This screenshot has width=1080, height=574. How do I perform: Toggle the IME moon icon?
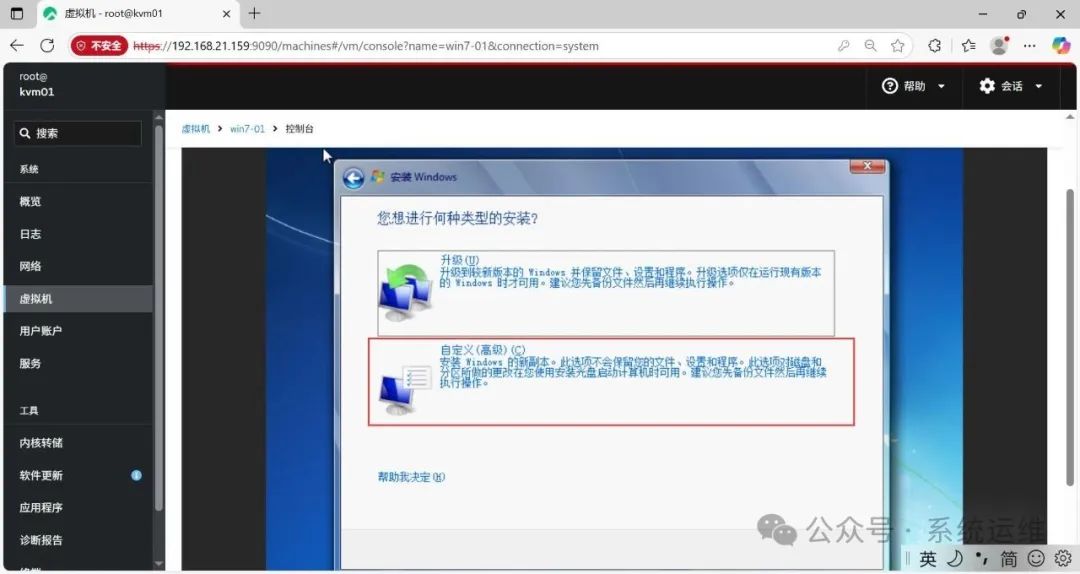tap(955, 558)
